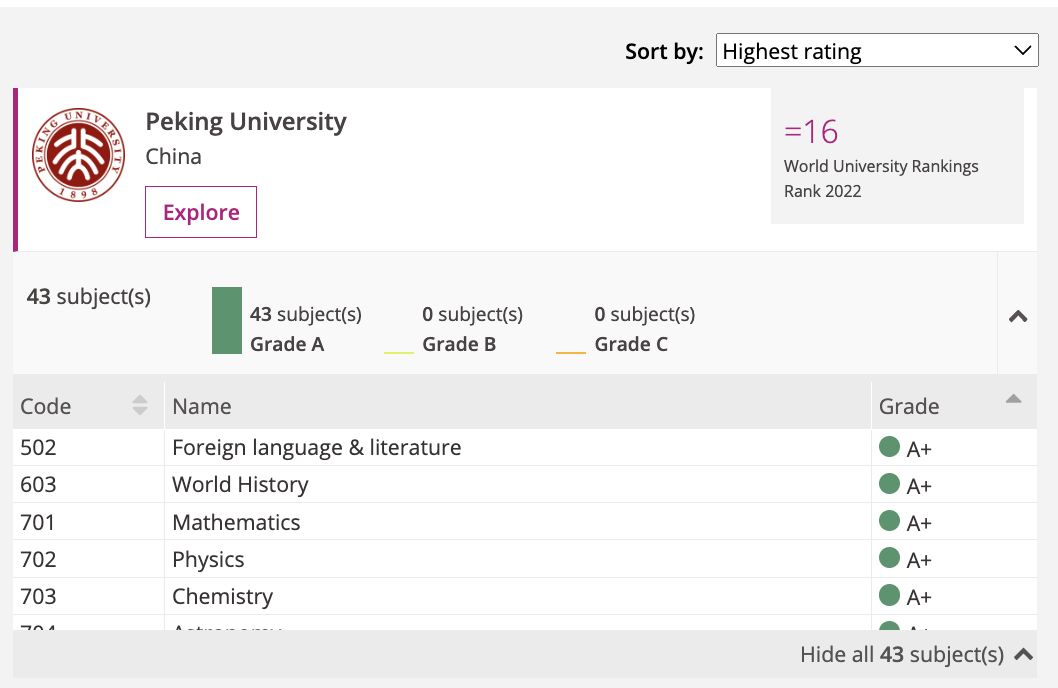Click subject code 502

click(x=38, y=448)
